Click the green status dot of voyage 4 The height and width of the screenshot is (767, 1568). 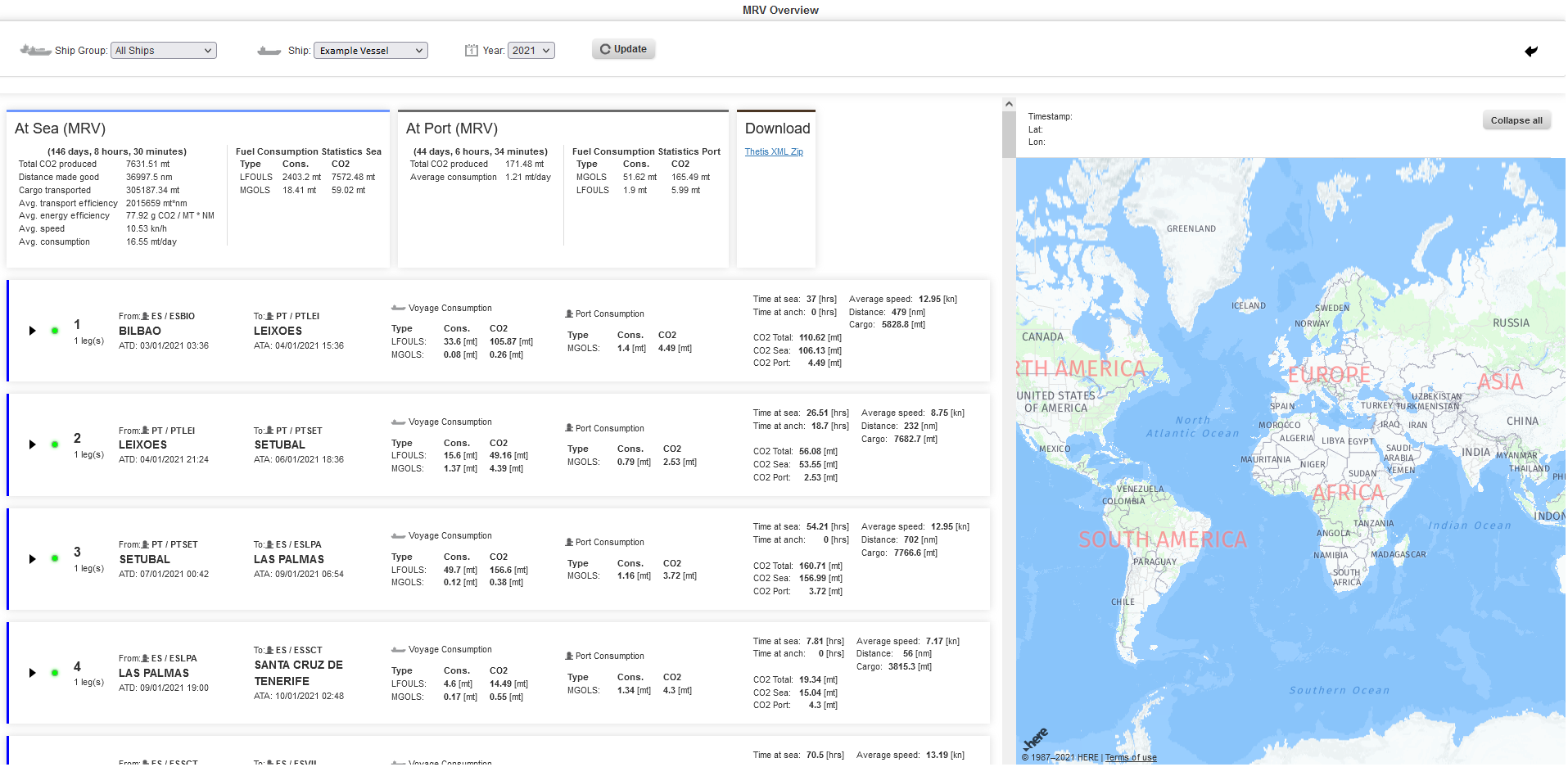(55, 673)
